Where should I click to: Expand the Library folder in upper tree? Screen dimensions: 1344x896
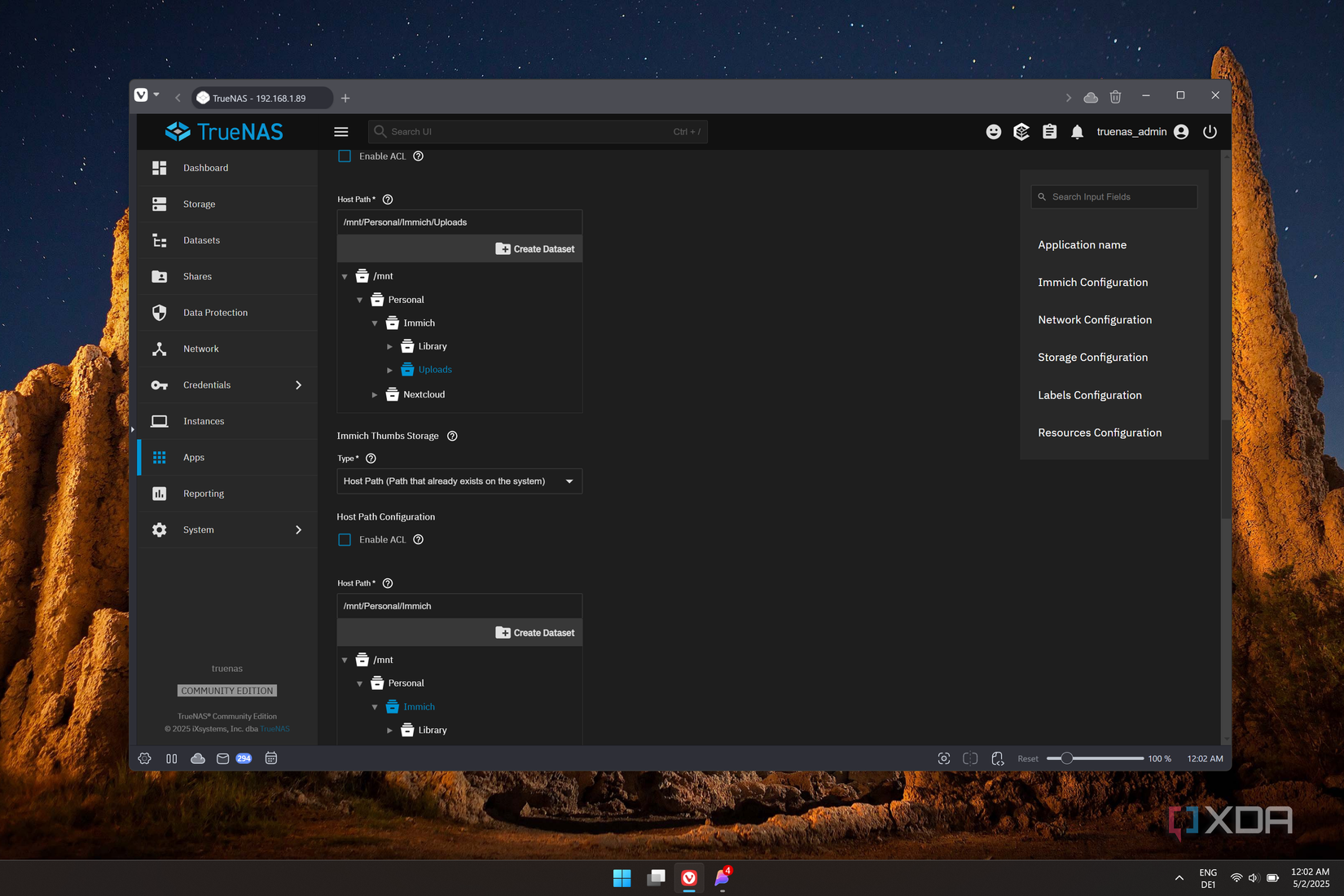pos(389,347)
